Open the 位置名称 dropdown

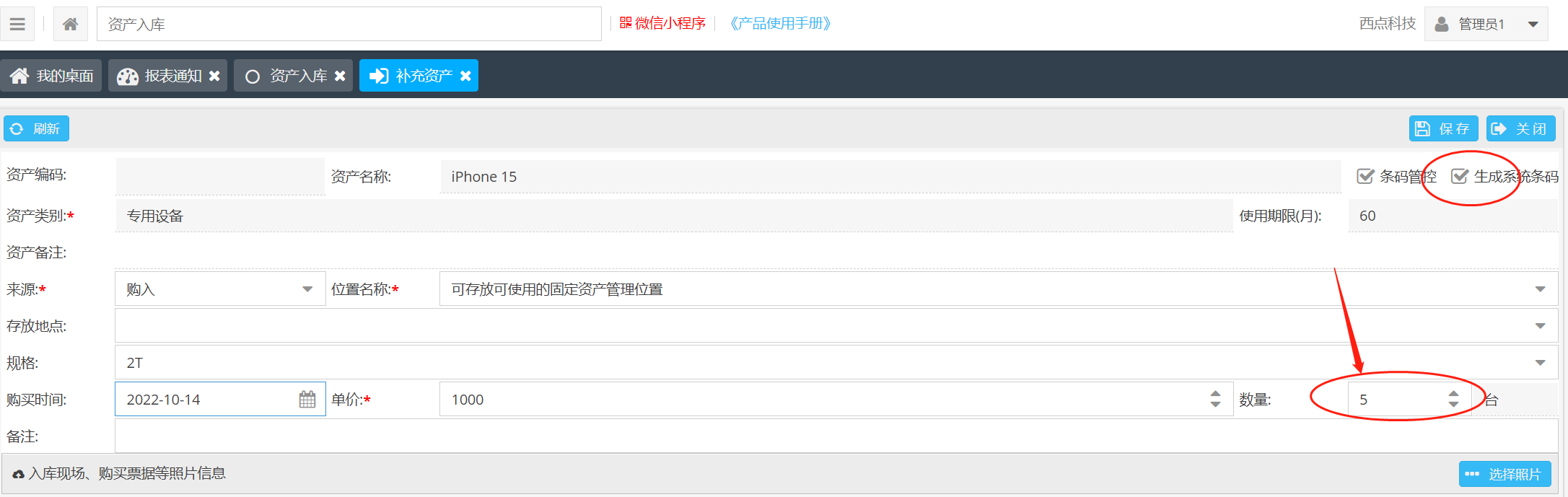(x=999, y=289)
